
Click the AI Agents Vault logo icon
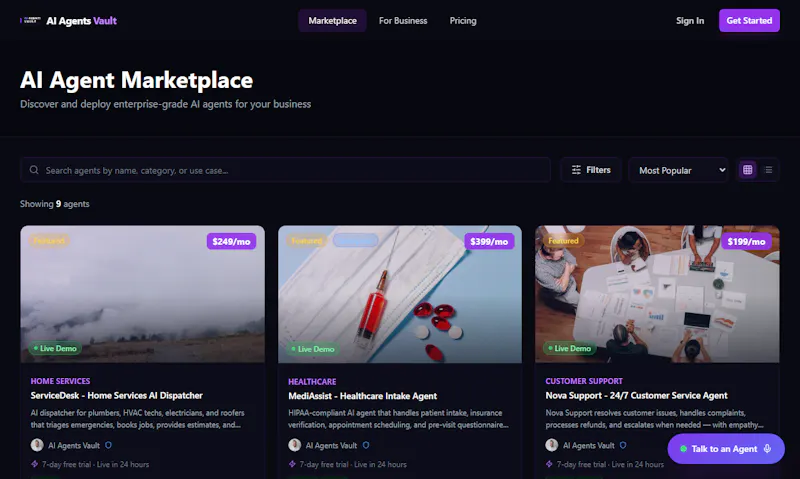coord(30,20)
